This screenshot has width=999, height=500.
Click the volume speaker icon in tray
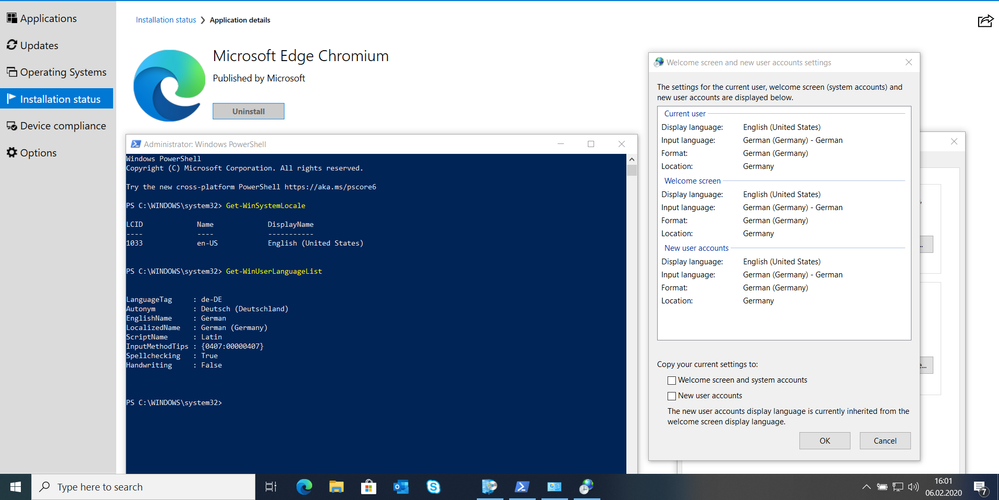[913, 487]
